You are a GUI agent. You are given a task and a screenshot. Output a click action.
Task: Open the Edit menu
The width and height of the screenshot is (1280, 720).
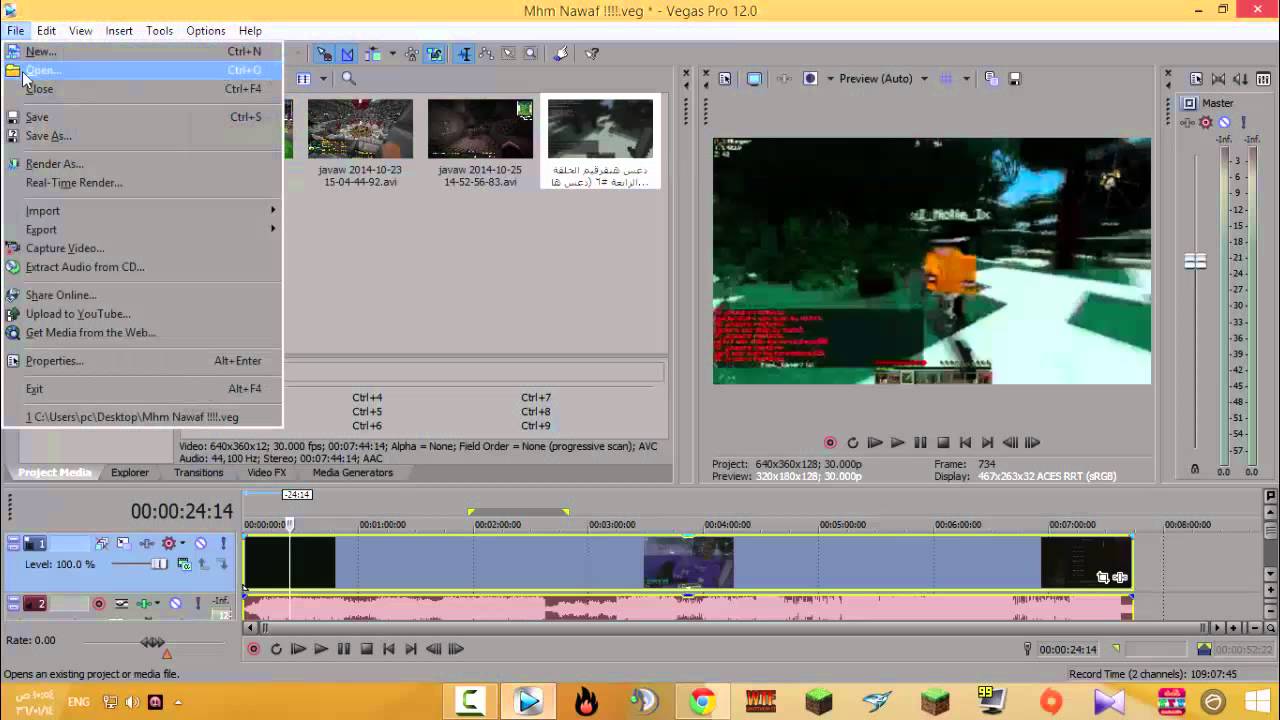(x=46, y=31)
